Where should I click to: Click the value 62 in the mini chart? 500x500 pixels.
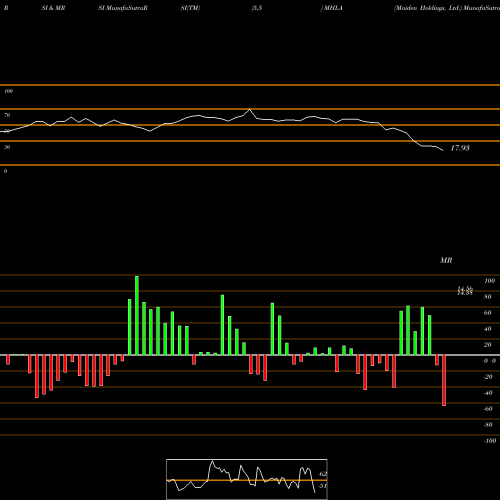323,474
